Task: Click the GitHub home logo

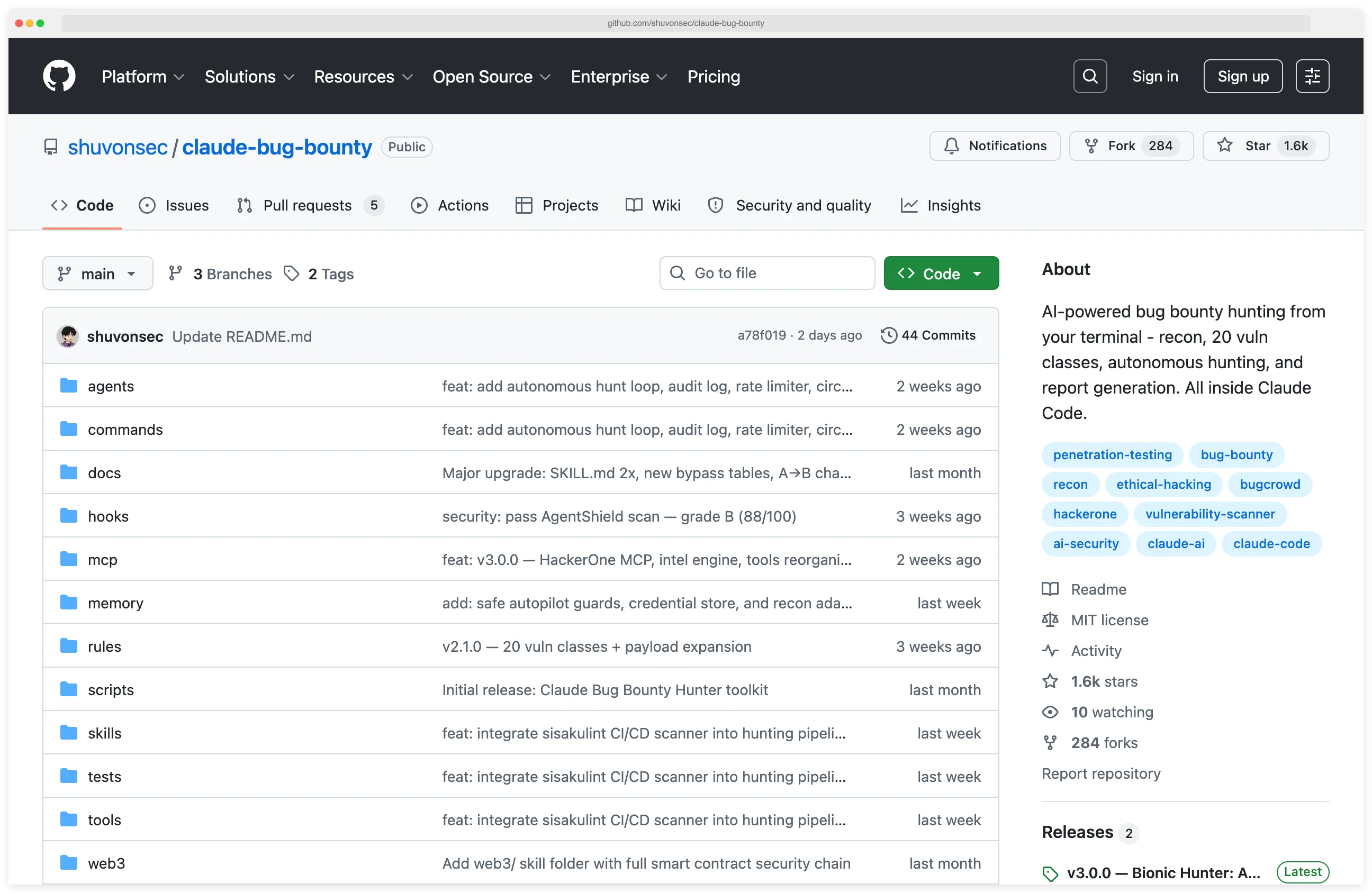Action: pyautogui.click(x=59, y=76)
